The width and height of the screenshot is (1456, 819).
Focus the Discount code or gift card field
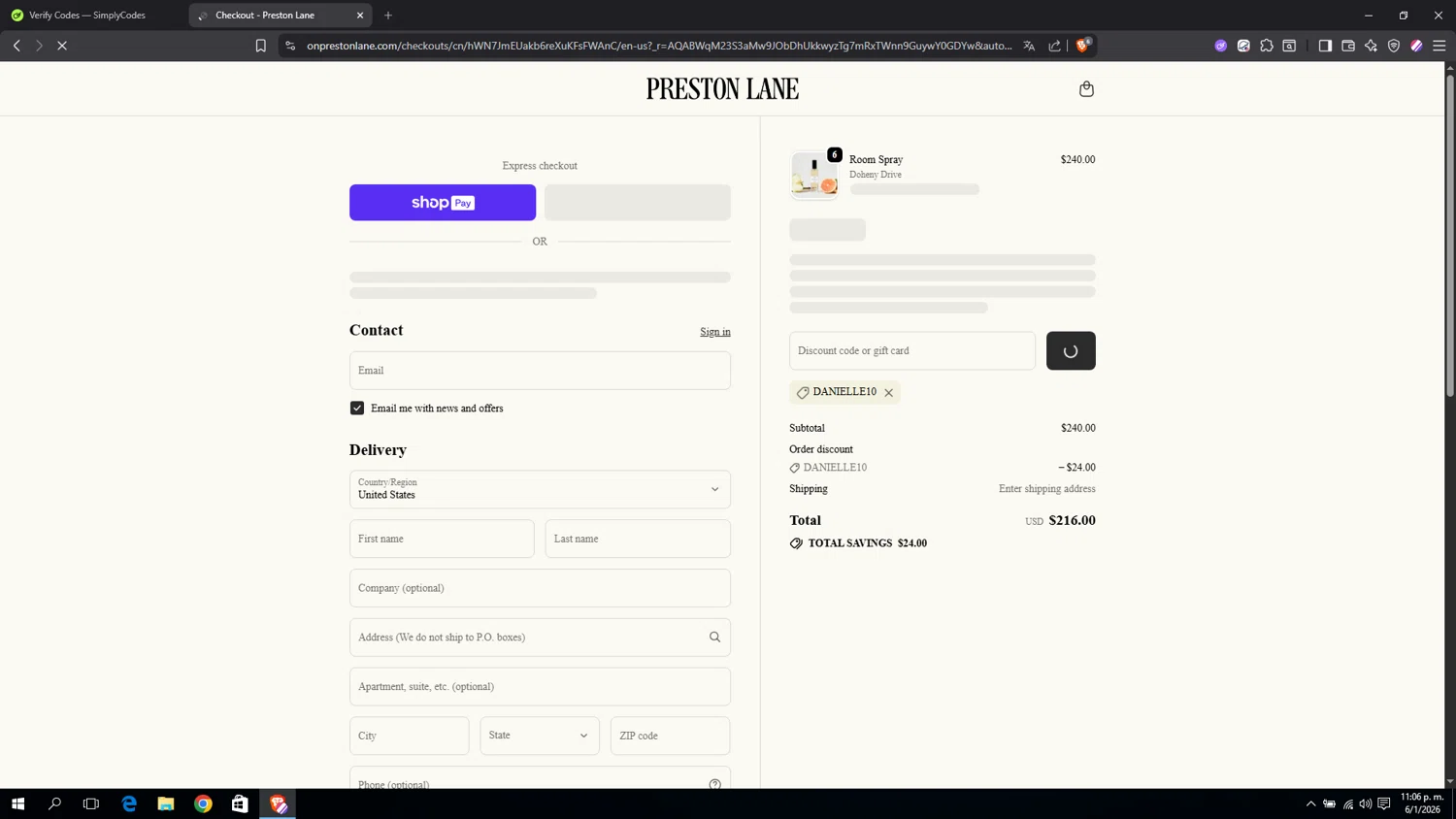(912, 351)
